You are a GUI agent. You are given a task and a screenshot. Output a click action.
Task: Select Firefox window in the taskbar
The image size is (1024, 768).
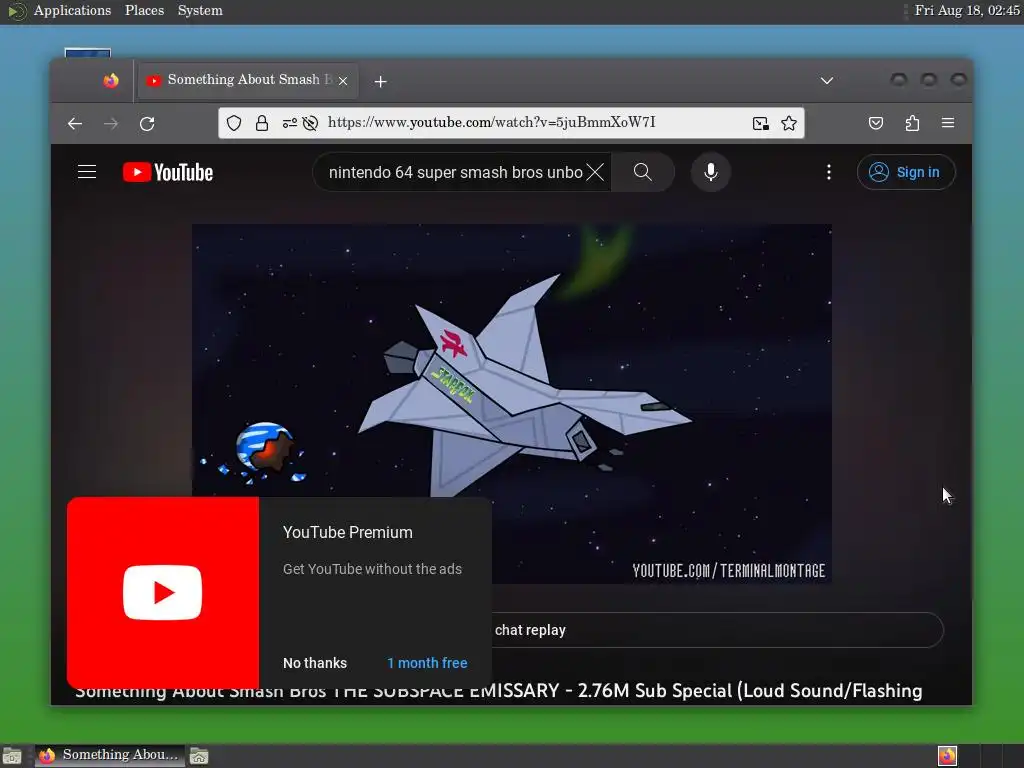point(110,755)
